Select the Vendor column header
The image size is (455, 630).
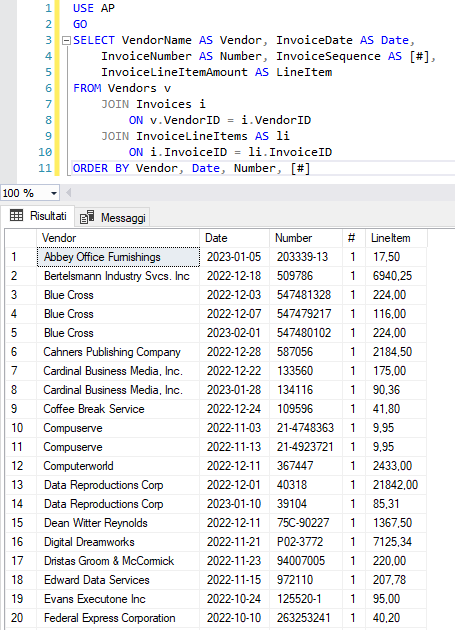point(118,238)
